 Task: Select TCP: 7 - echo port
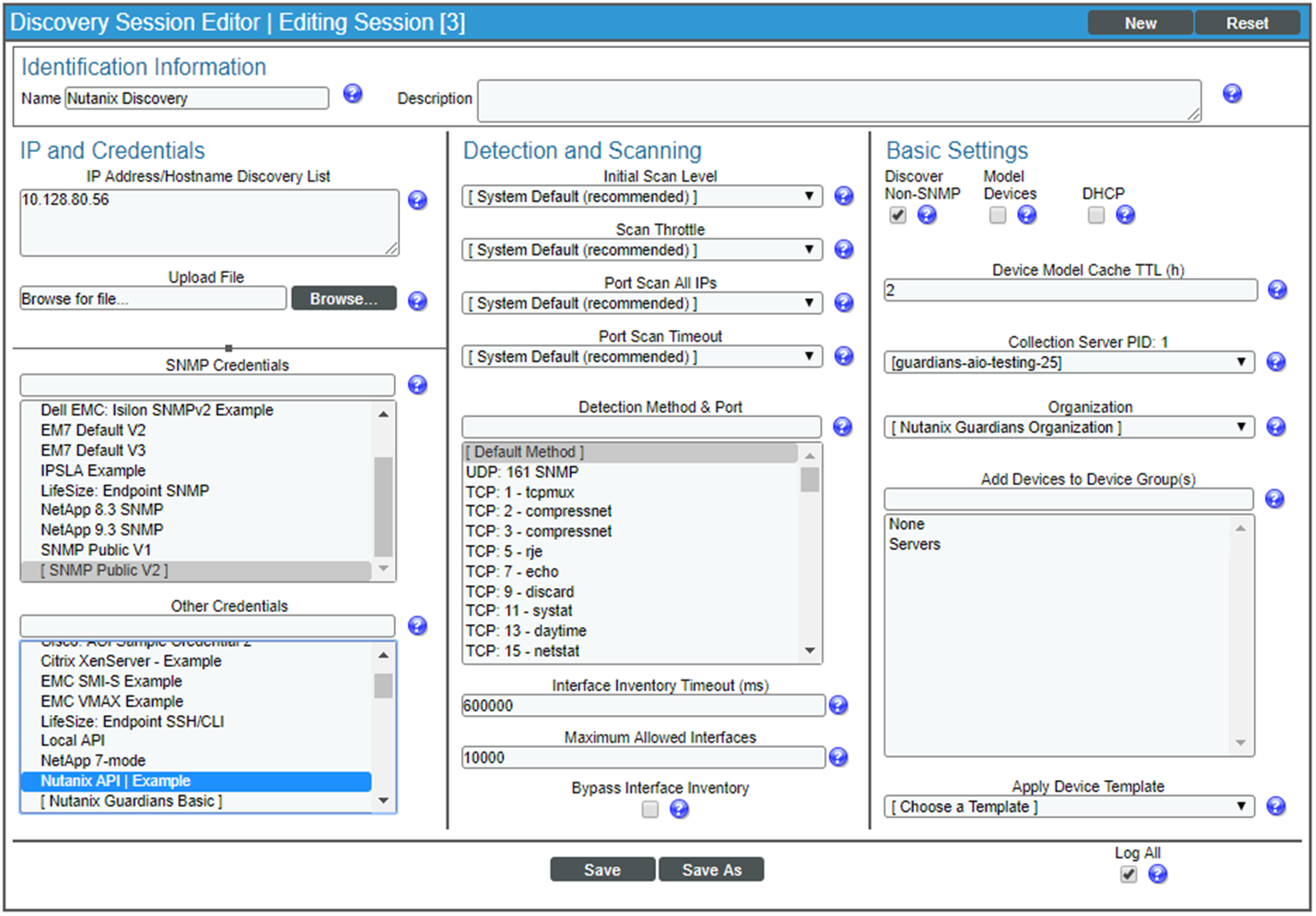tap(630, 572)
